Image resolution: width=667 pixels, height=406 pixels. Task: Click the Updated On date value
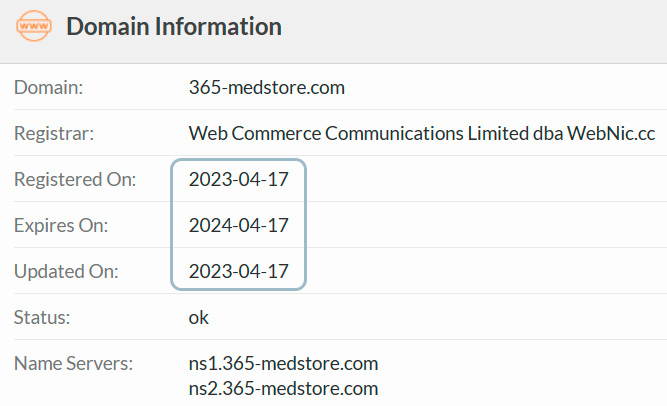tap(239, 272)
